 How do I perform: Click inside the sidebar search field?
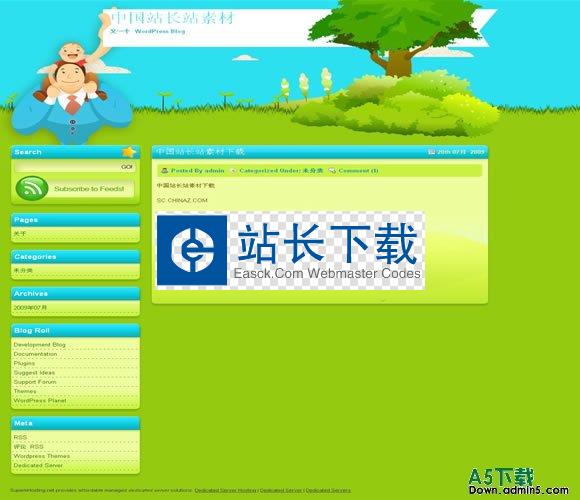(67, 167)
